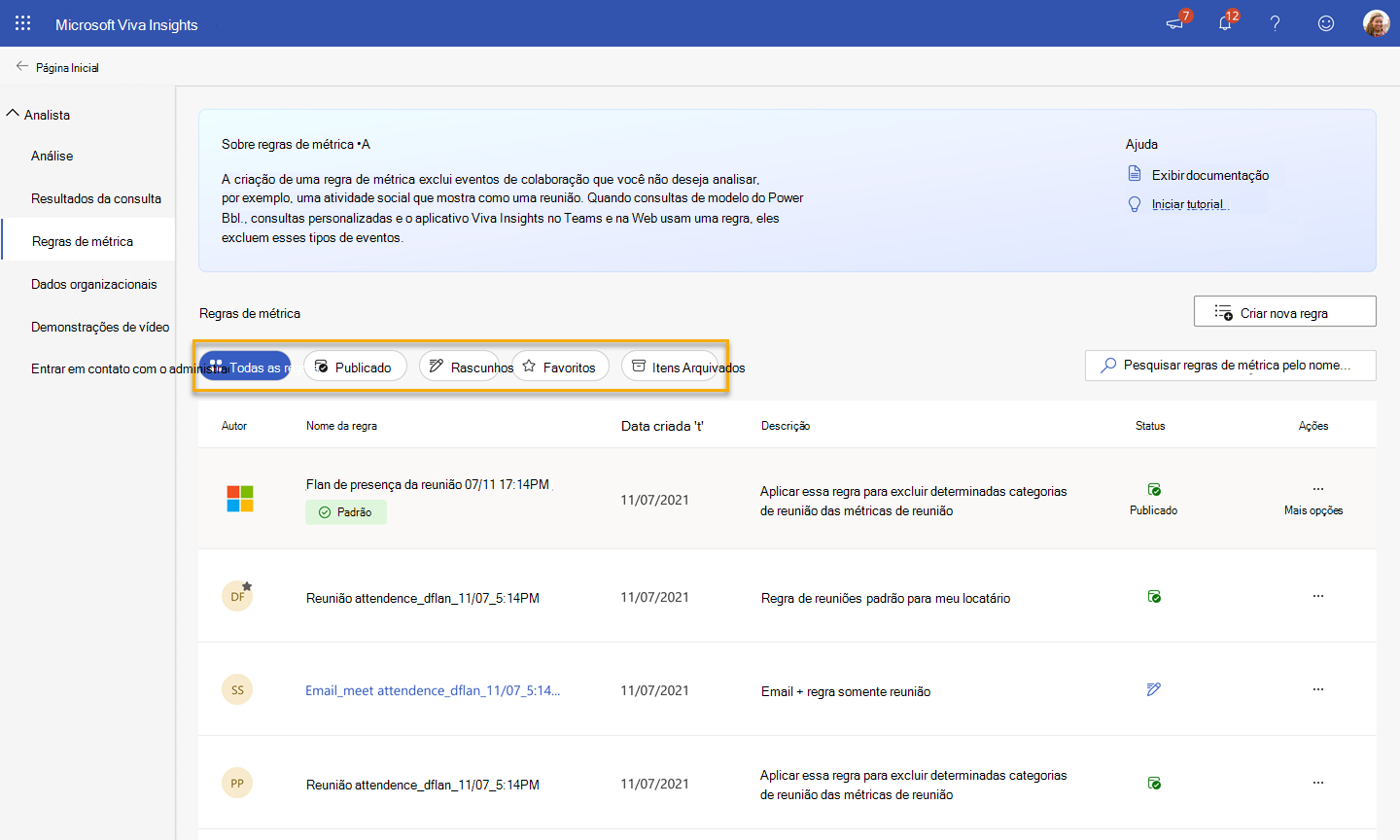Click the Microsoft Viva Insights title
1400x840 pixels.
[126, 24]
